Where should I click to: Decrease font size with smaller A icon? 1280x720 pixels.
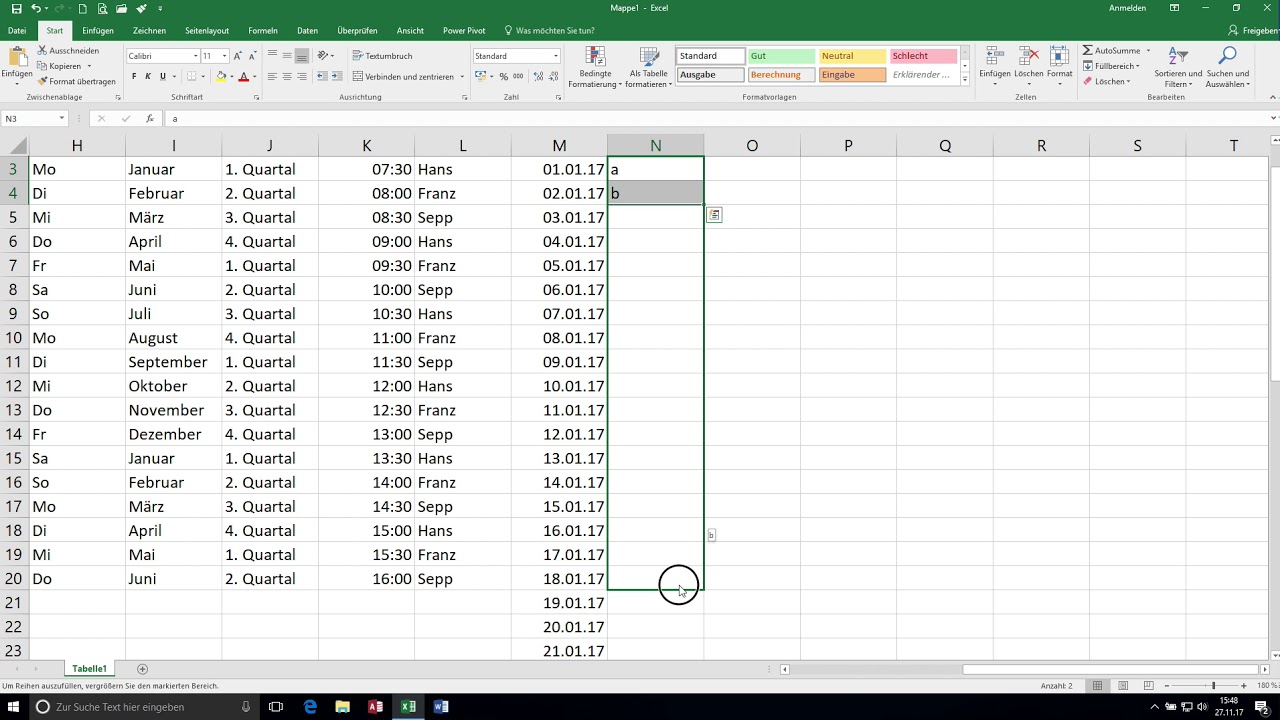point(253,56)
